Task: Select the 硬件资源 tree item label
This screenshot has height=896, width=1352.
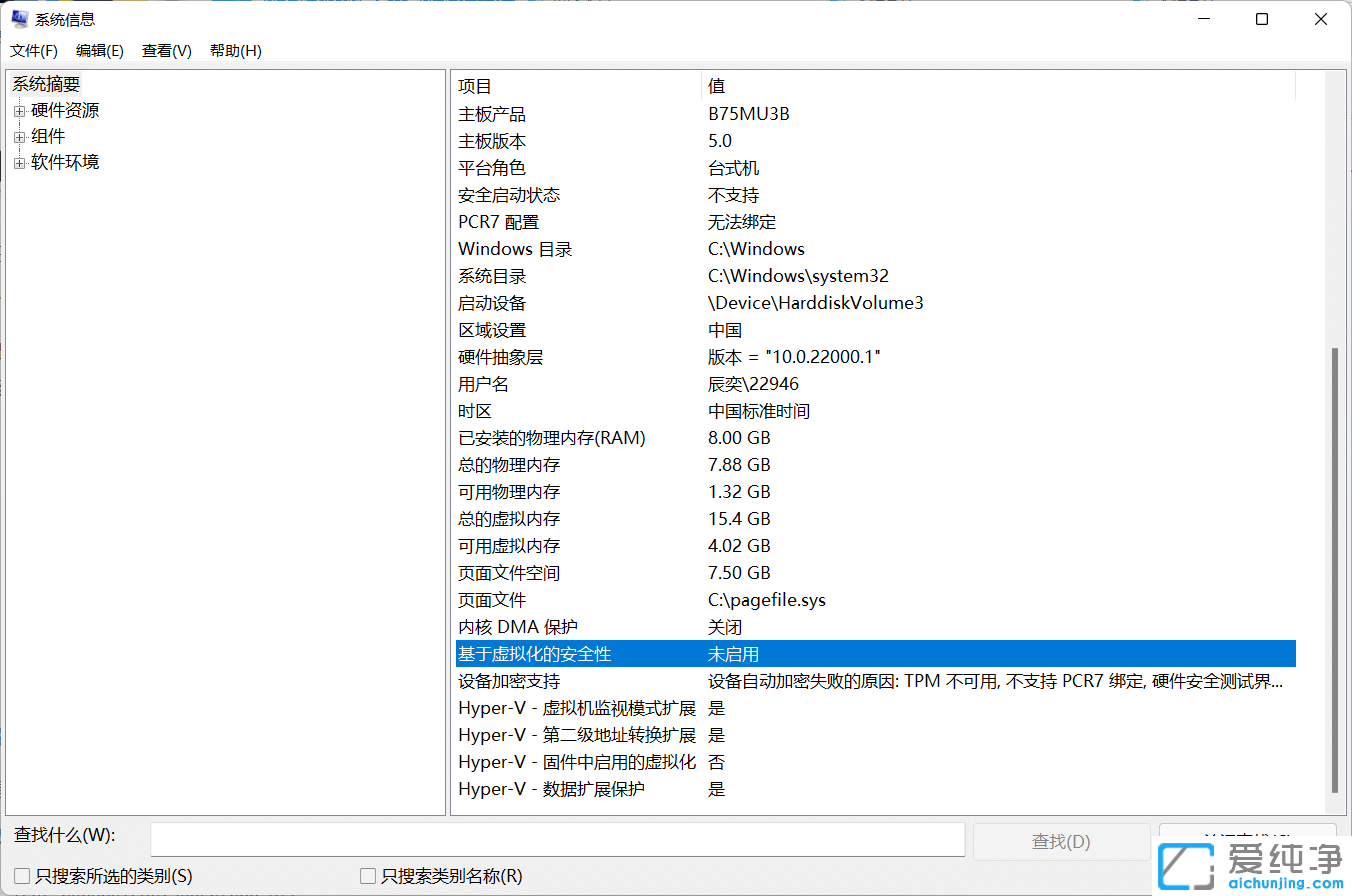Action: [65, 111]
